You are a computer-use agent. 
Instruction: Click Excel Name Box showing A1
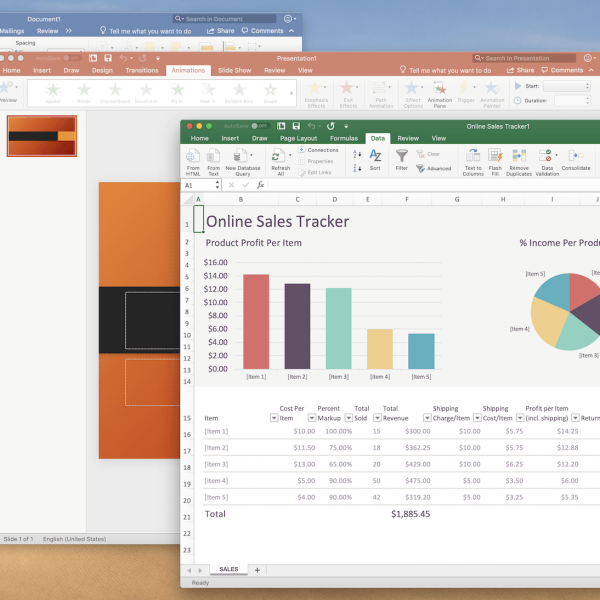[201, 185]
